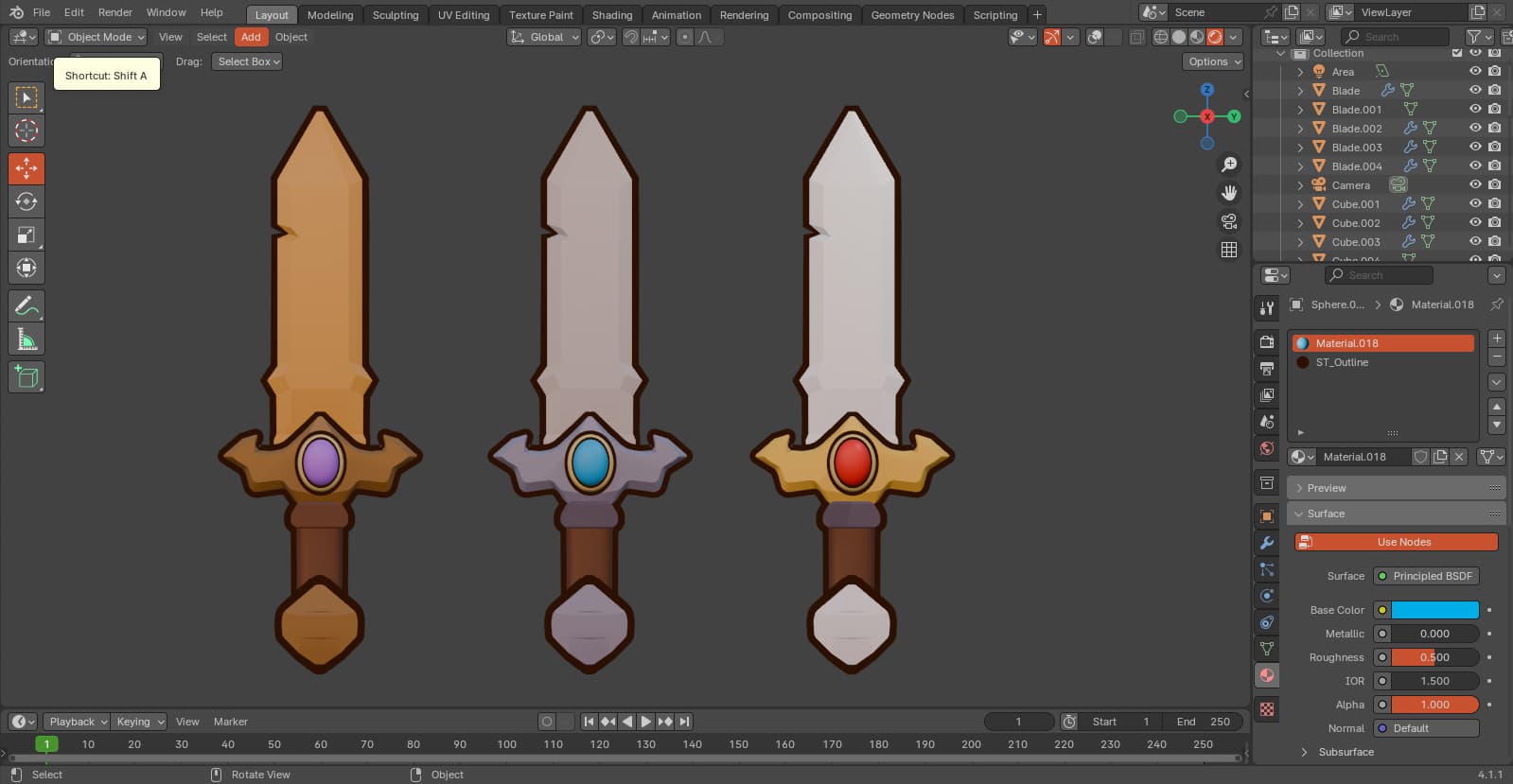Open the Object Mode dropdown

[97, 37]
